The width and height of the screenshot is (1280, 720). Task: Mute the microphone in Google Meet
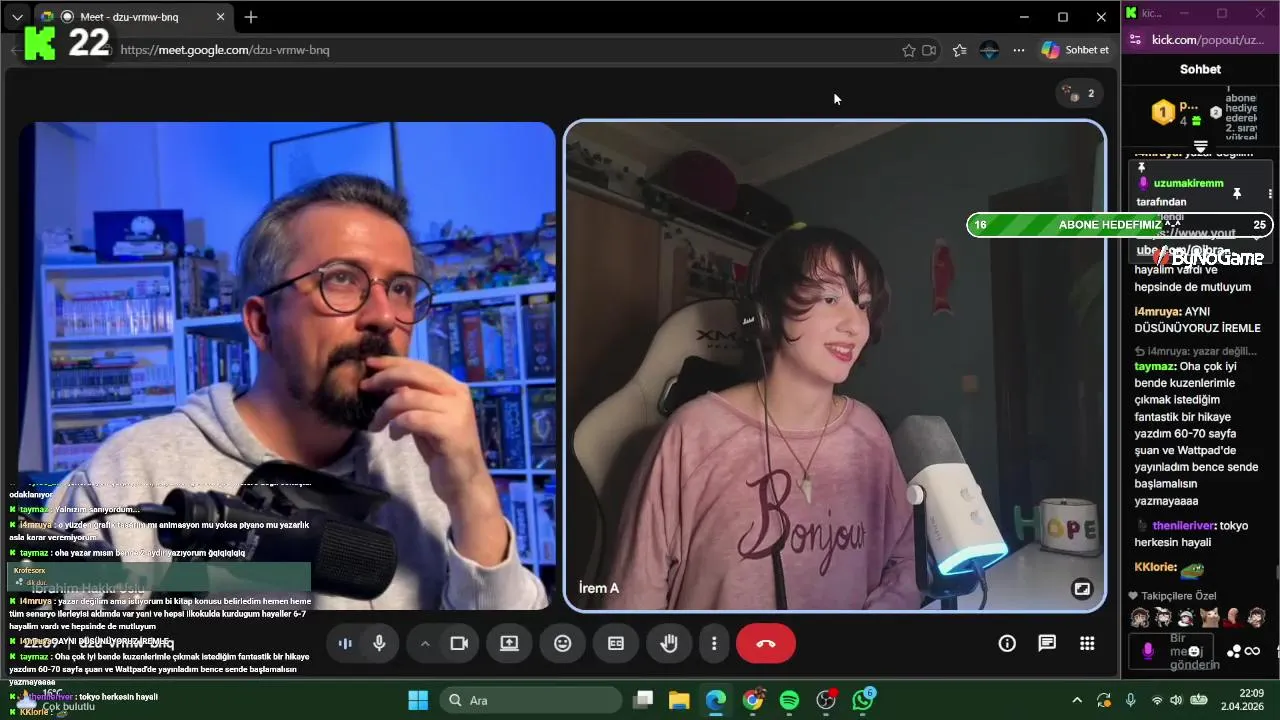pyautogui.click(x=379, y=644)
